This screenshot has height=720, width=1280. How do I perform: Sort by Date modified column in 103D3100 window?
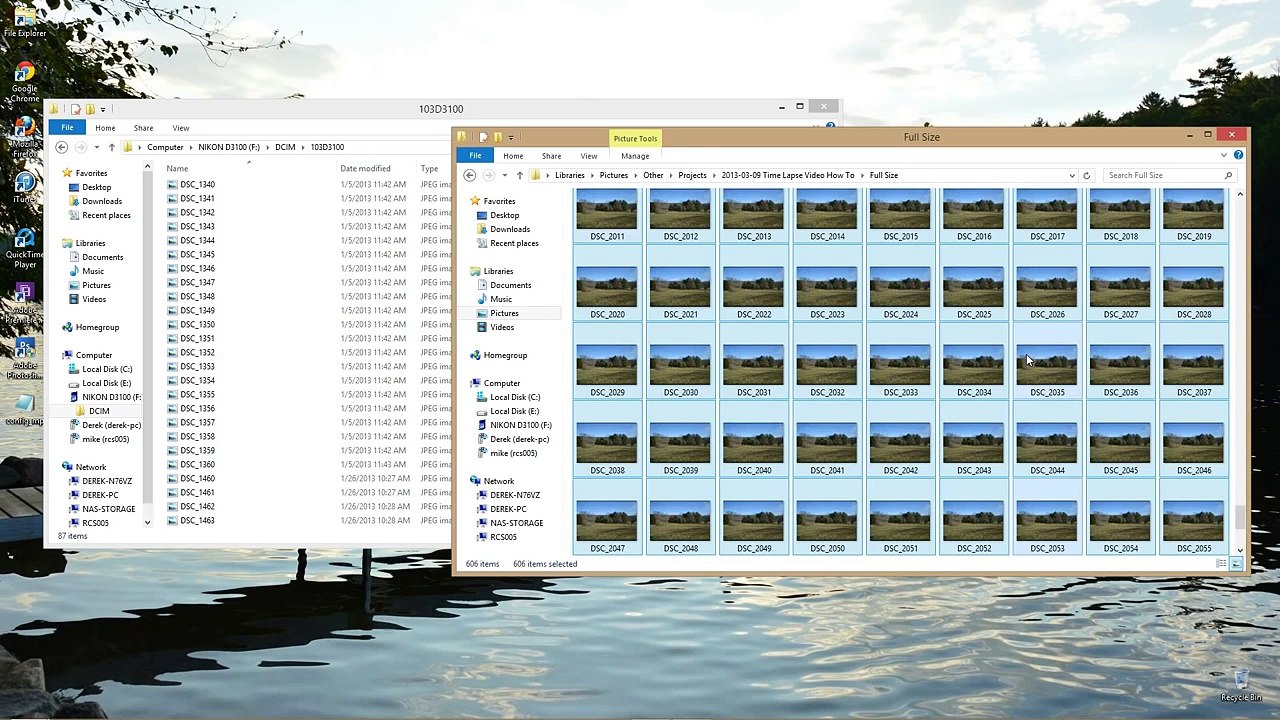click(365, 168)
